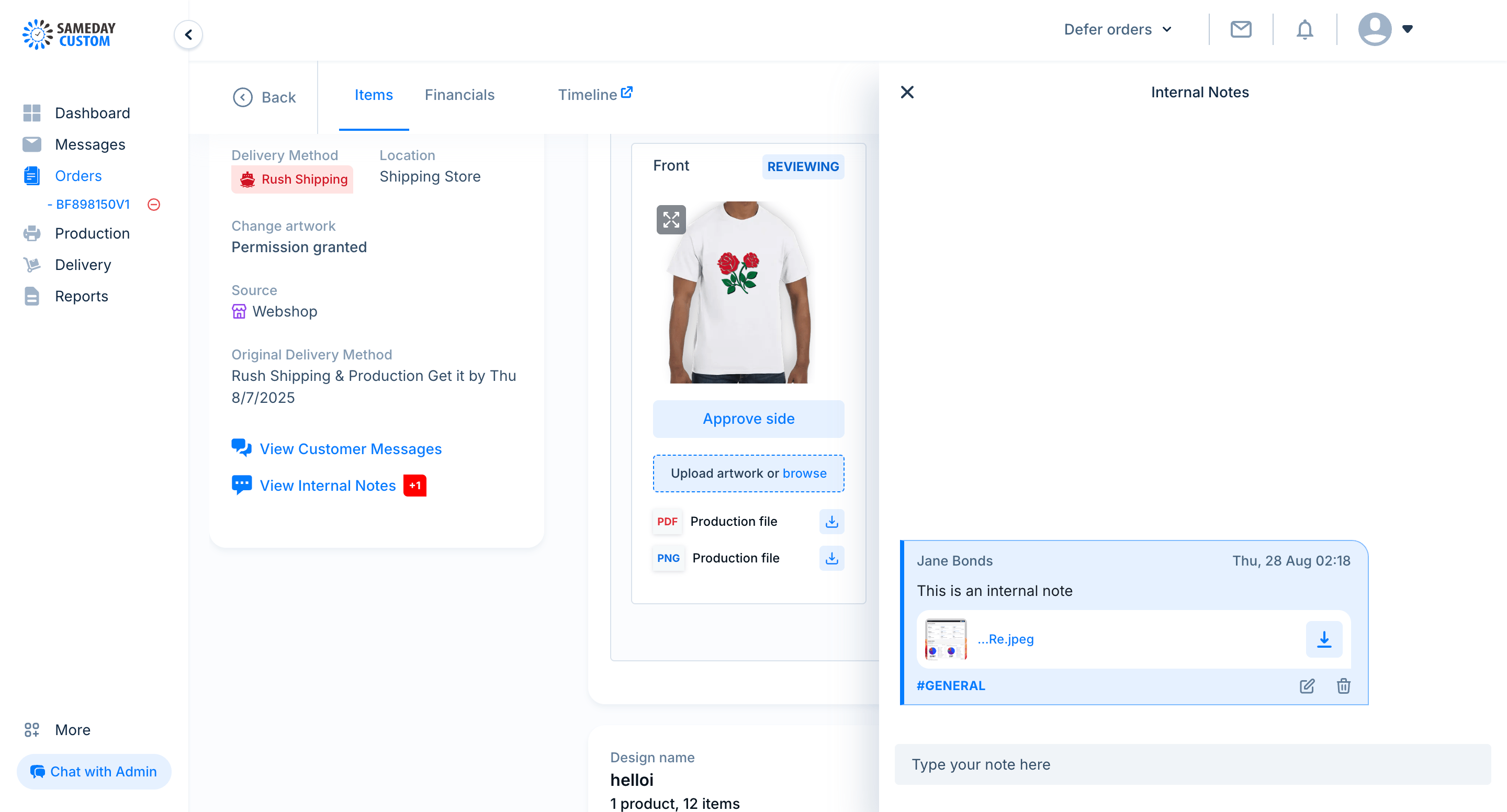Remove order BF898150V1 from sidebar
The image size is (1507, 812).
click(154, 204)
